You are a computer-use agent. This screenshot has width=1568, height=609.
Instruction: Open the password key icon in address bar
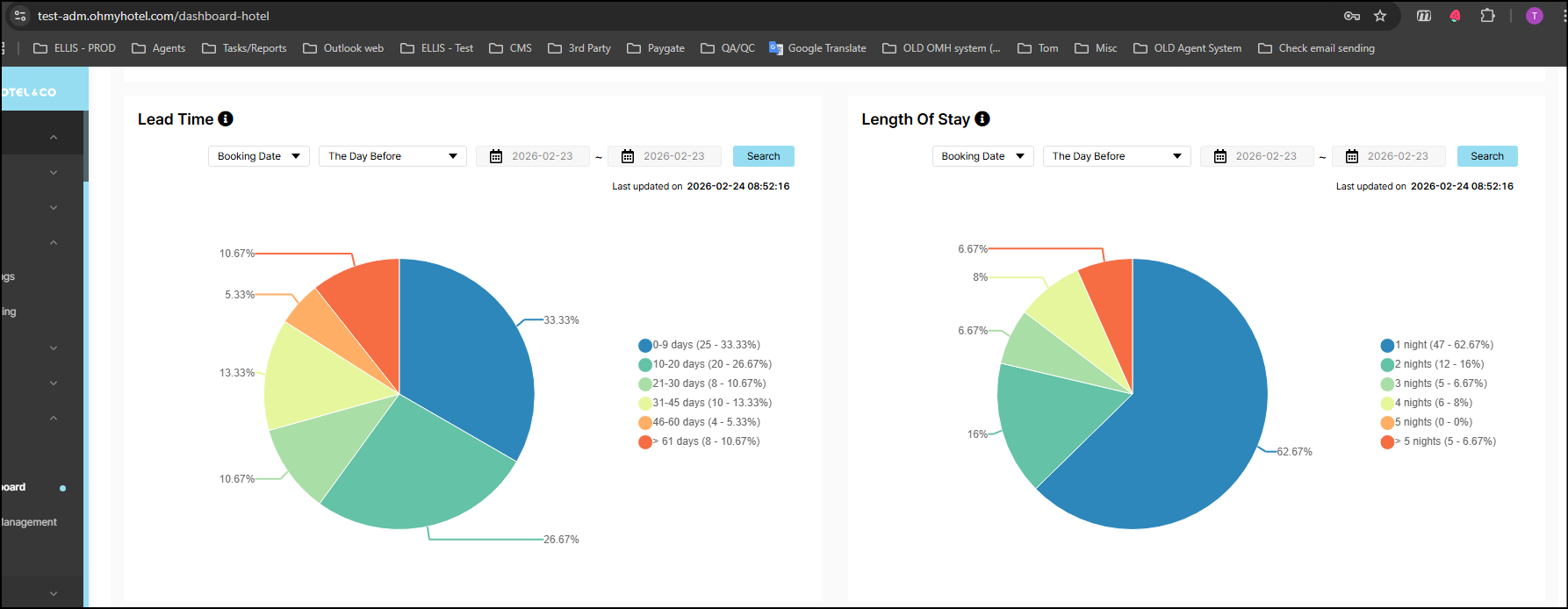(x=1352, y=16)
